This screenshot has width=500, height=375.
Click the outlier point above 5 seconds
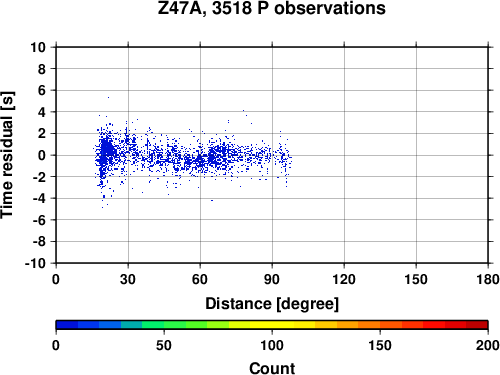(108, 97)
